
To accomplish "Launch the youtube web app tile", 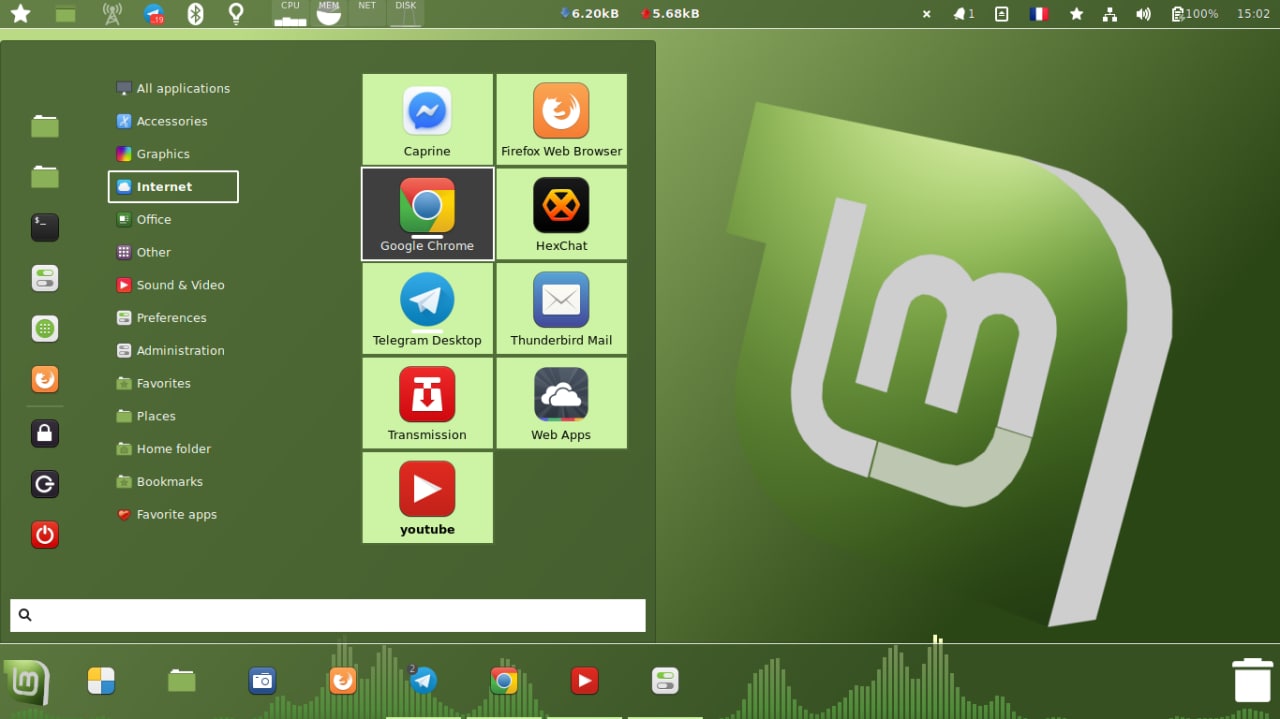I will point(427,497).
